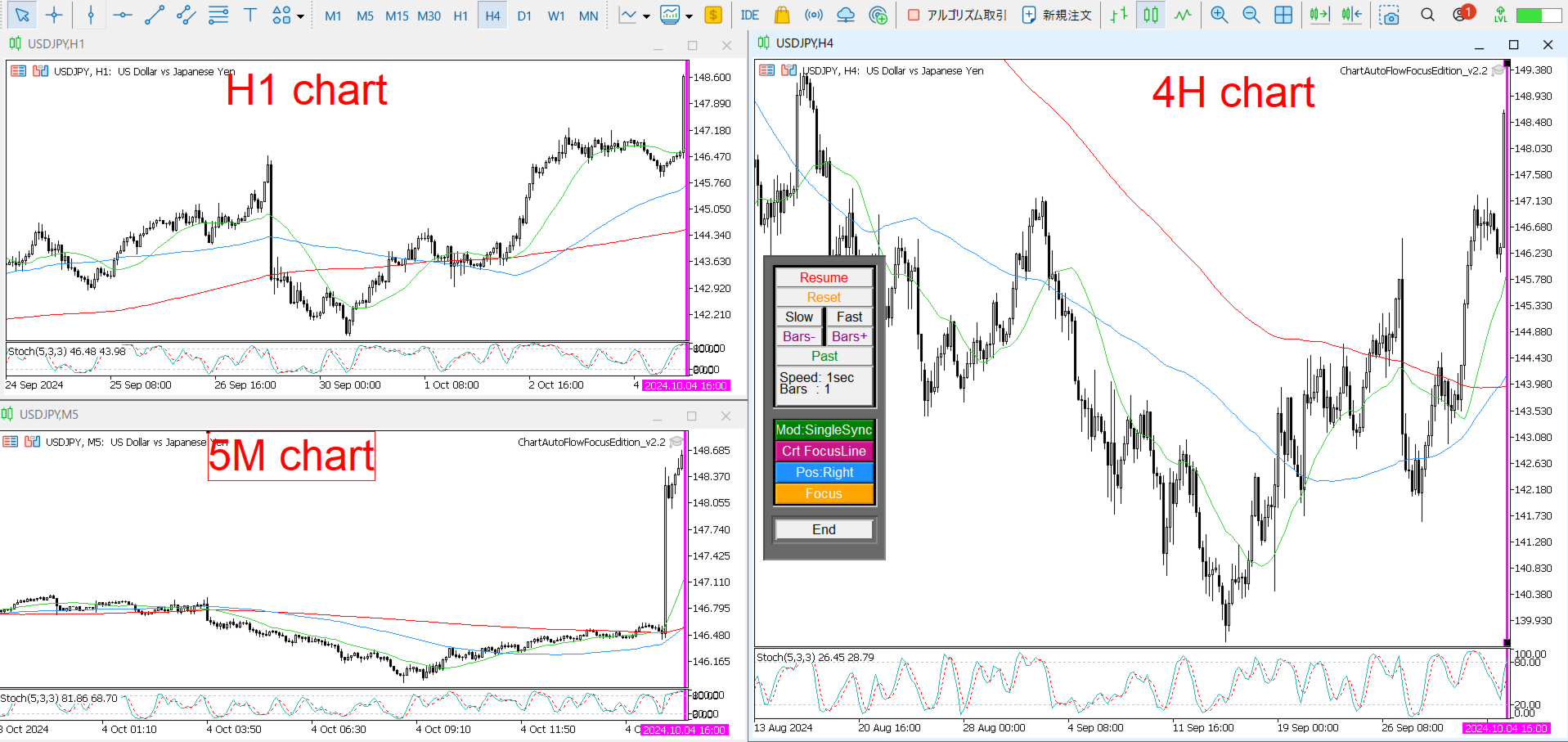1568x742 pixels.
Task: Click the green connection strength bar
Action: [x=1532, y=15]
